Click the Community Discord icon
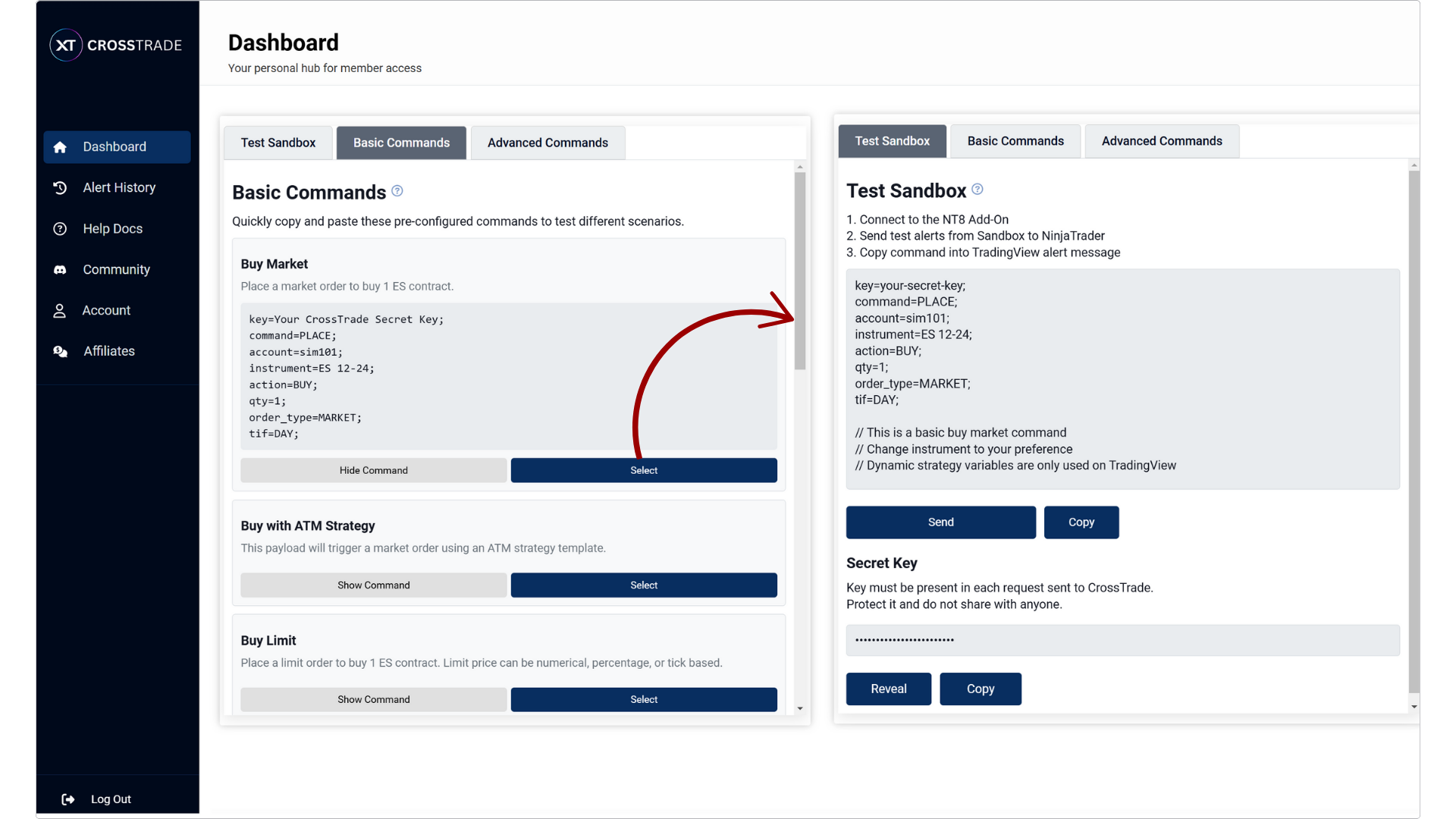 [60, 269]
